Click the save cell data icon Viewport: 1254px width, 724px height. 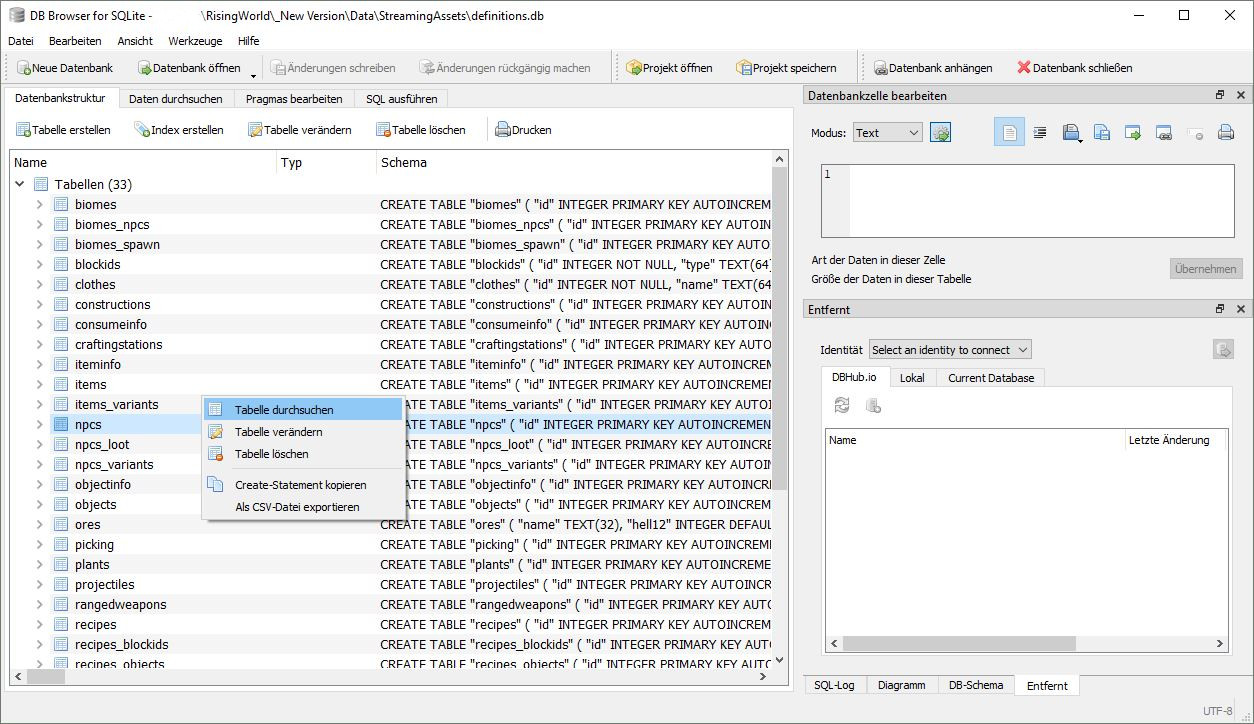tap(1070, 132)
